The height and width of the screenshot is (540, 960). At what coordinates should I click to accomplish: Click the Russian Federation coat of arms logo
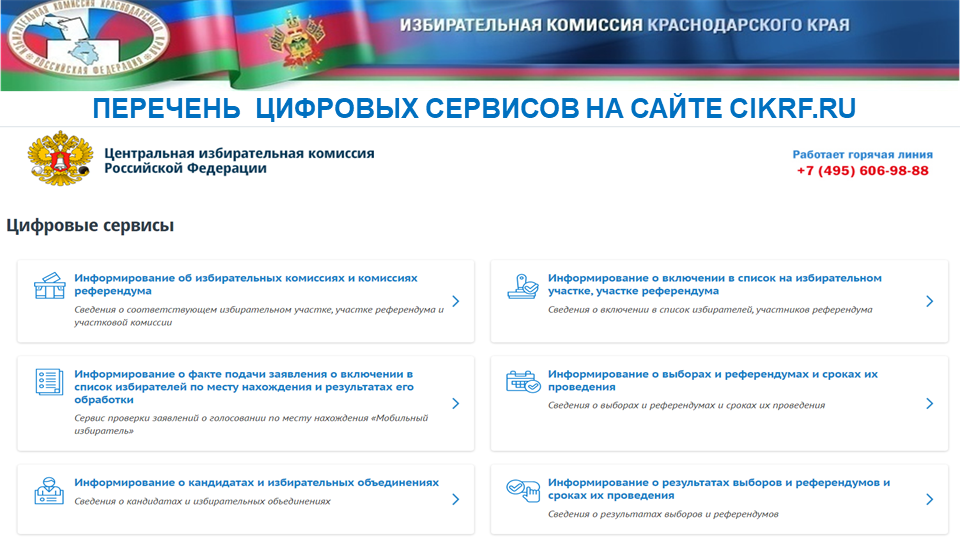pos(60,160)
